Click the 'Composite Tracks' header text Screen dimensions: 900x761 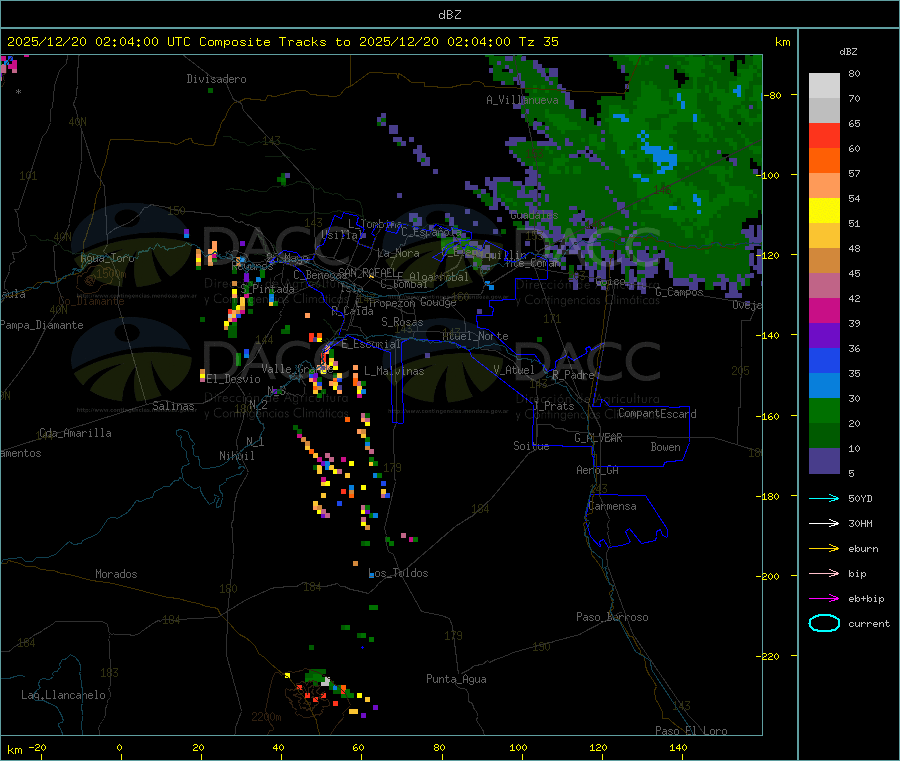[x=263, y=42]
